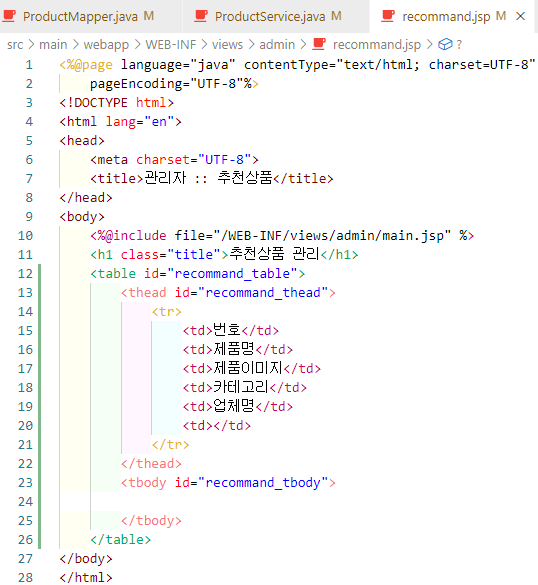Click the td cell text 제품명
538x585 pixels.
tap(234, 349)
